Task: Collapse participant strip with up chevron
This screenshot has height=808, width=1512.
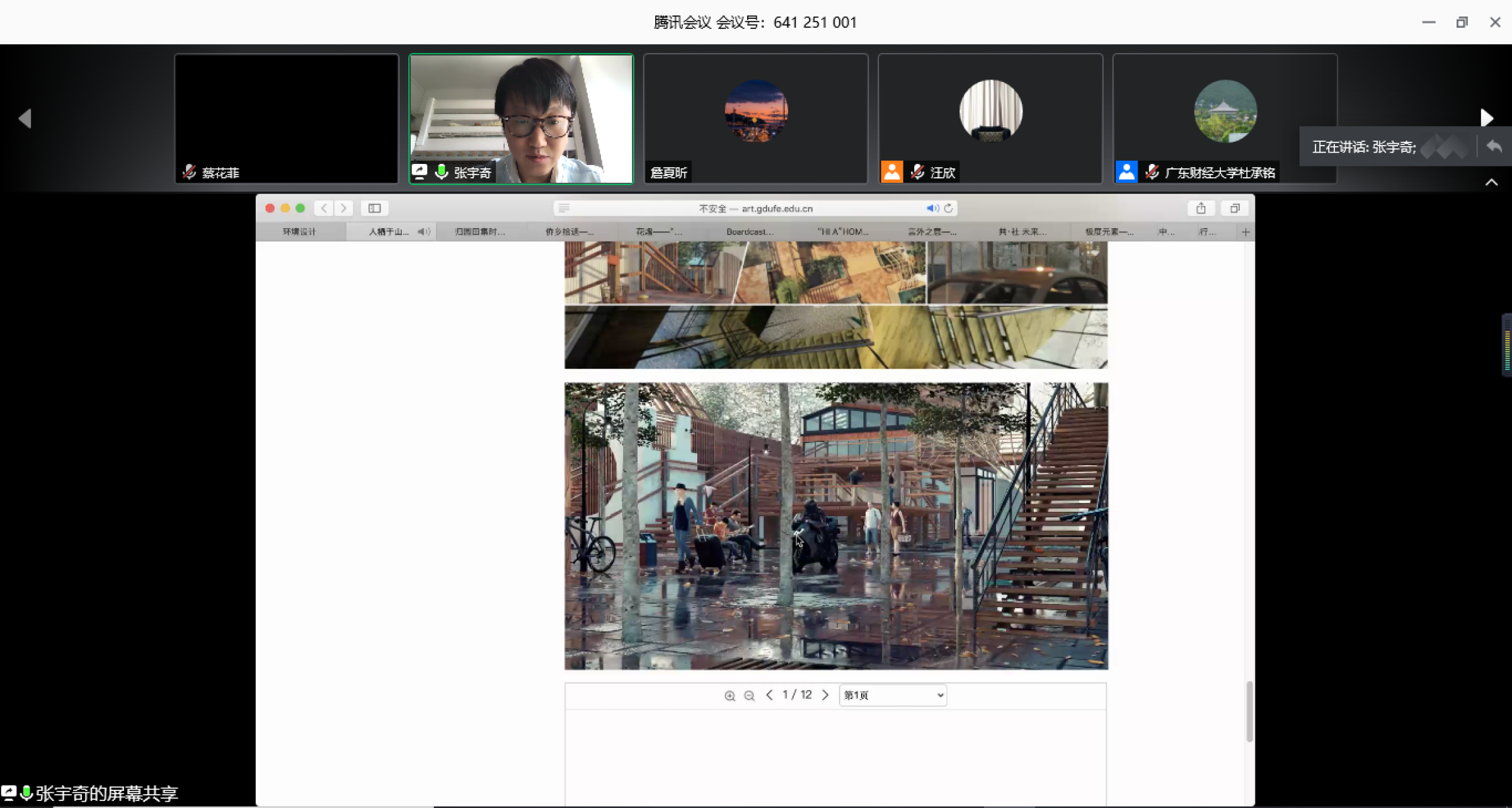Action: [x=1491, y=183]
